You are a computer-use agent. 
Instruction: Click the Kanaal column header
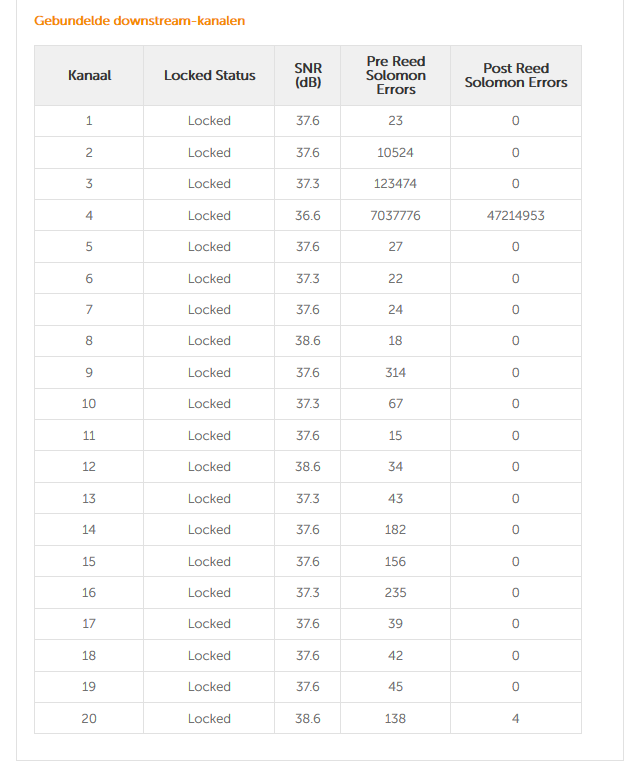[89, 75]
